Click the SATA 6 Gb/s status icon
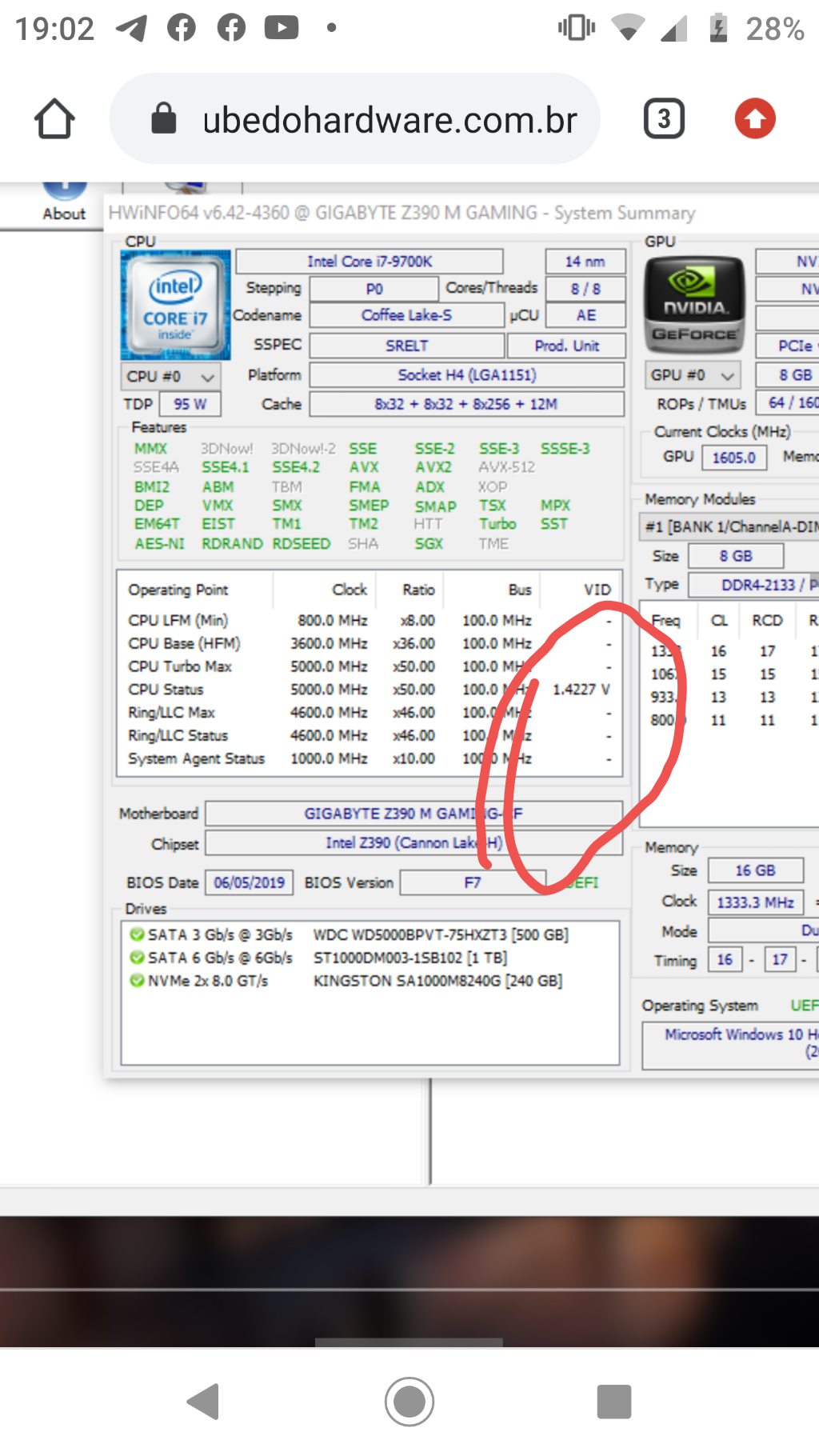The height and width of the screenshot is (1456, 819). (137, 958)
